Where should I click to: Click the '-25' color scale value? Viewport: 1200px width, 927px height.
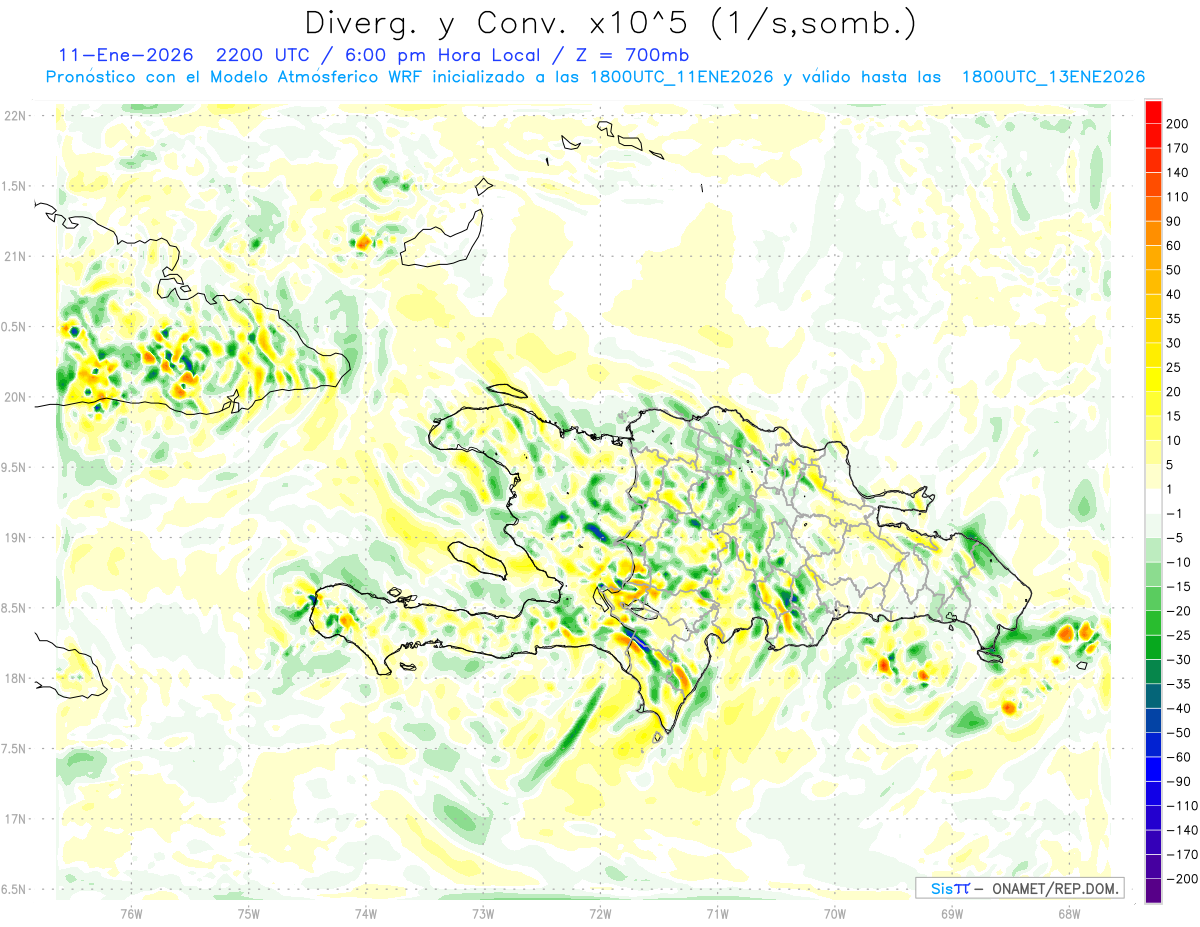[x=1178, y=636]
